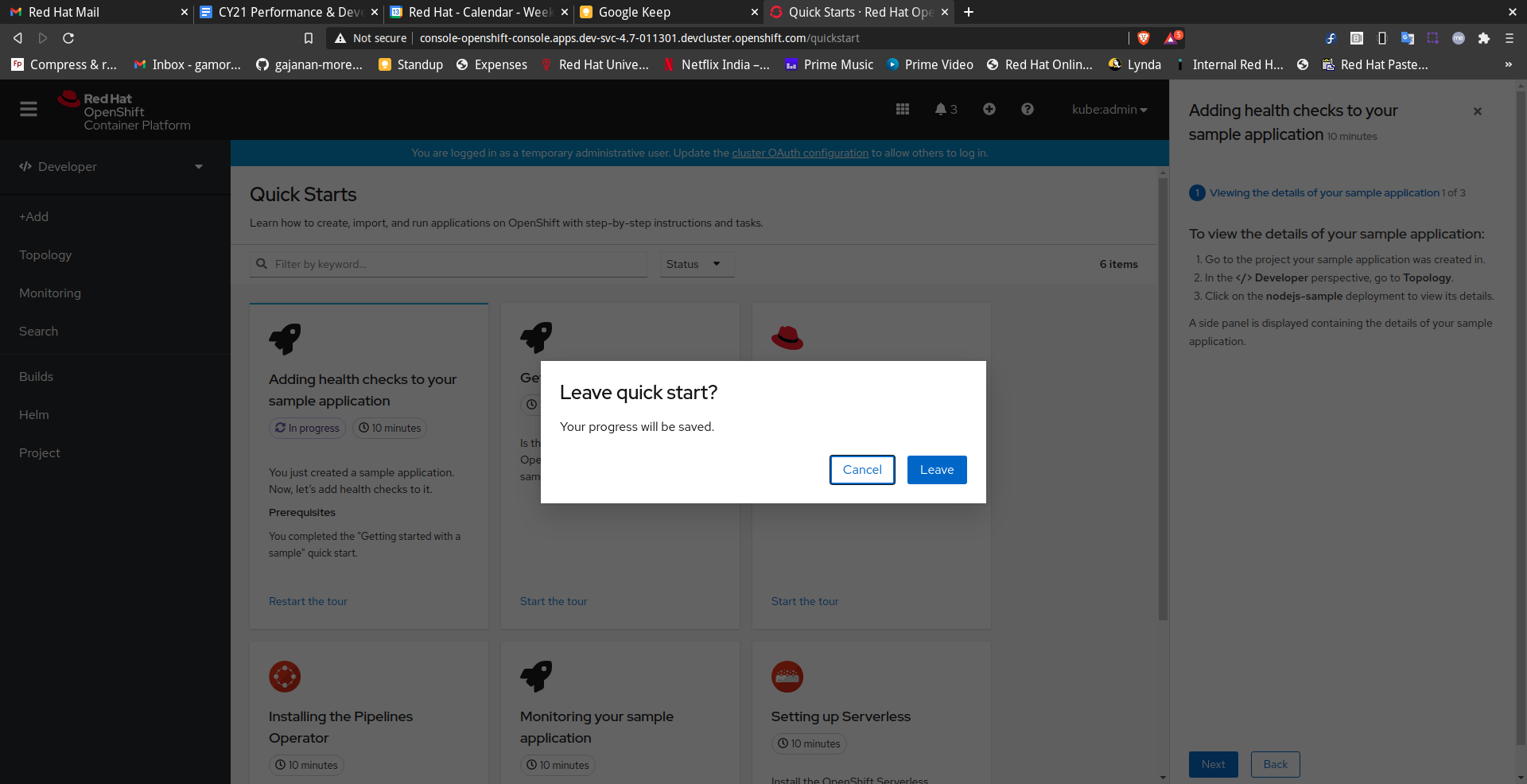
Task: Click the In progress status label
Action: coord(307,428)
